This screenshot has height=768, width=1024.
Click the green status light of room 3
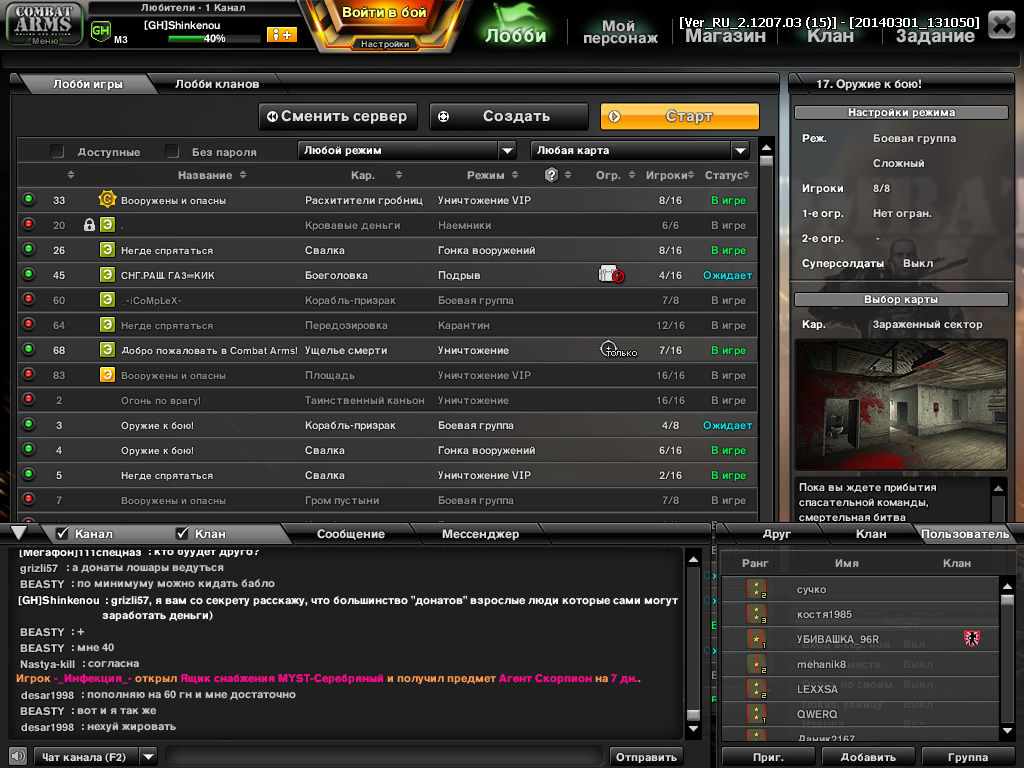pyautogui.click(x=28, y=424)
